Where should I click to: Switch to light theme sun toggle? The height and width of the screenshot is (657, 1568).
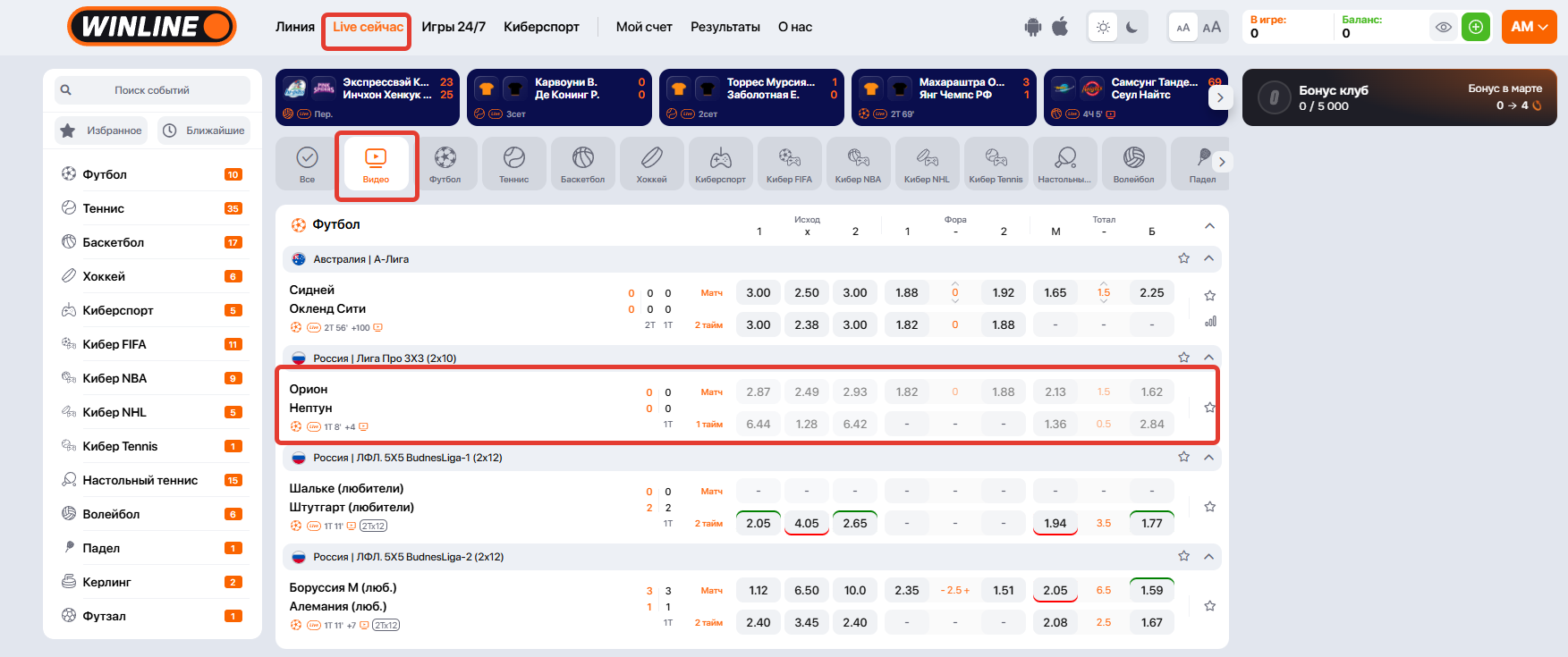point(1104,27)
